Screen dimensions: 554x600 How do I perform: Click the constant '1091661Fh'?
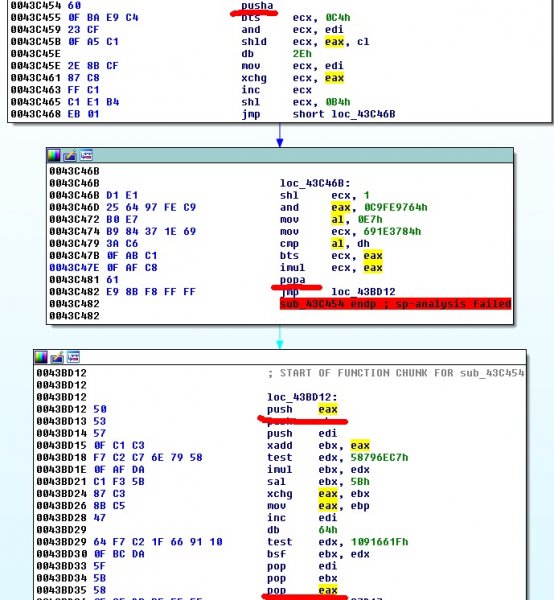coord(379,542)
